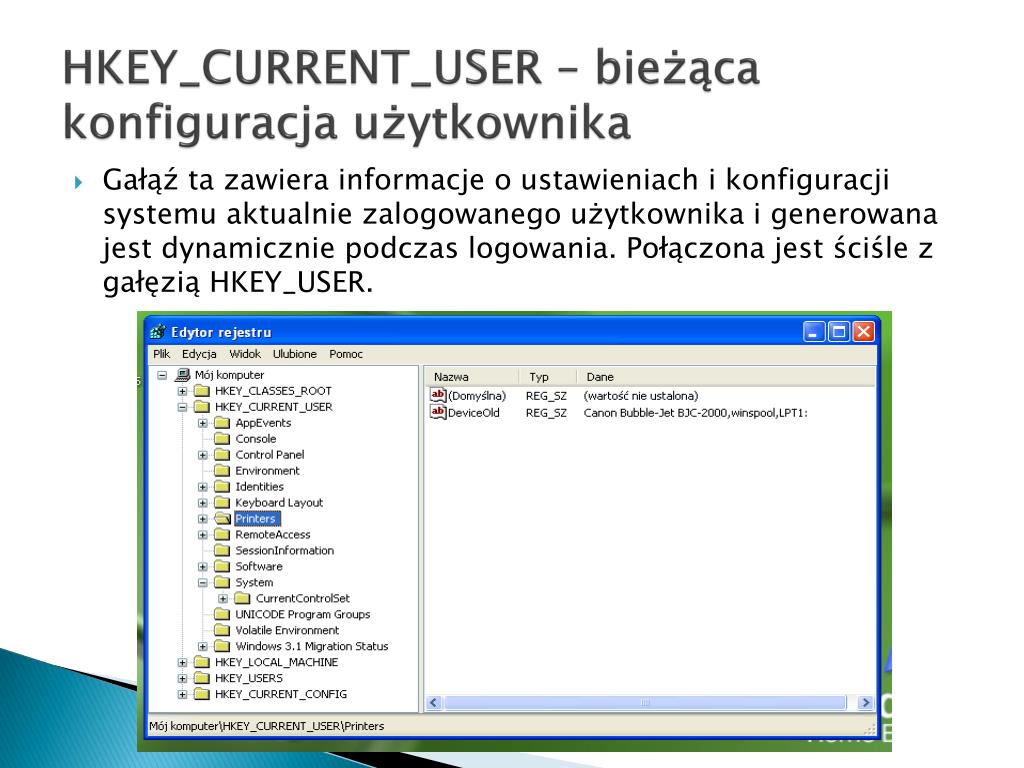Click the HKEY_CURRENT_CONFIG folder icon
Viewport: 1024px width, 768px height.
coord(202,694)
